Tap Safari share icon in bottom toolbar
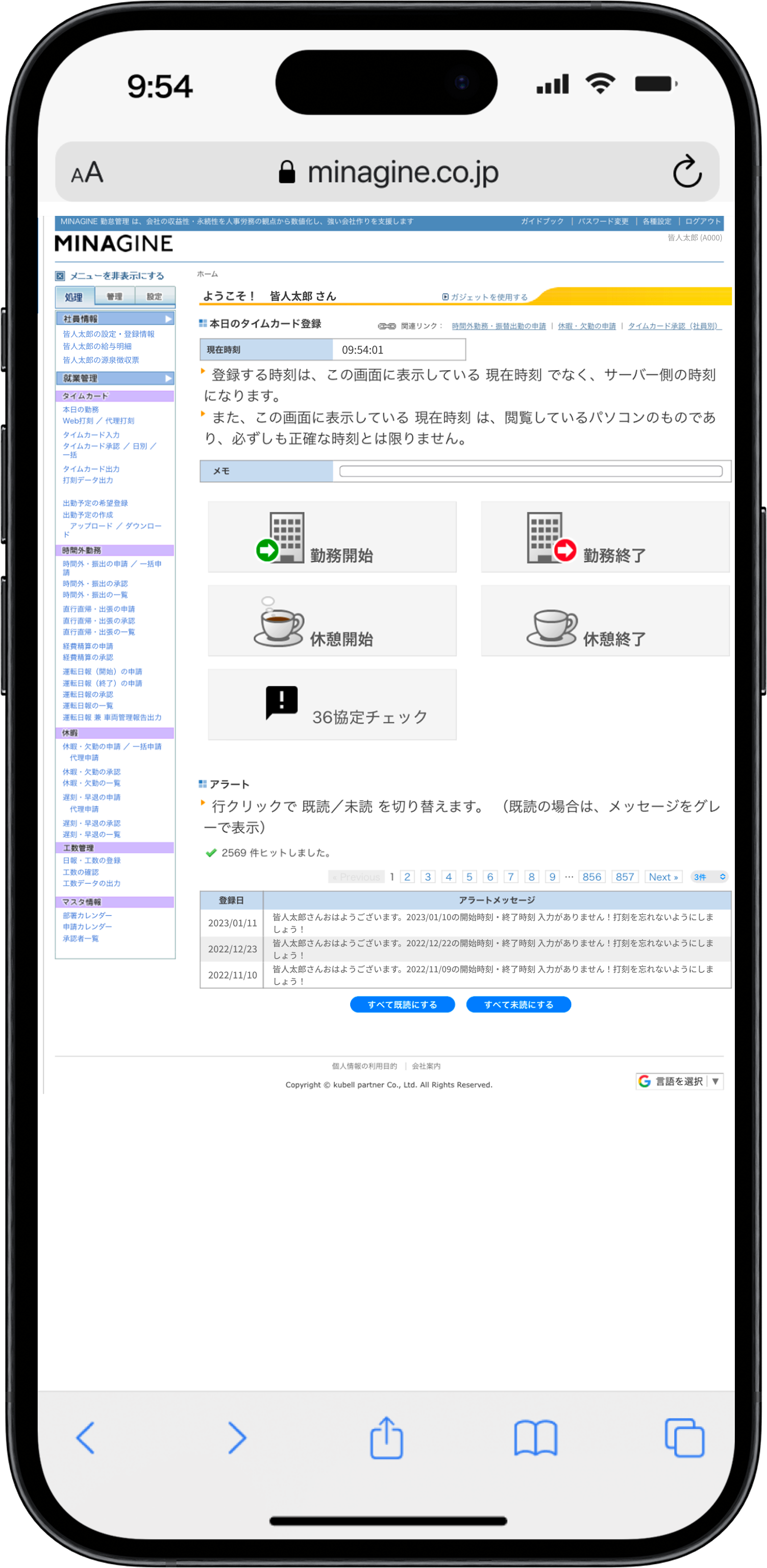 point(386,1438)
